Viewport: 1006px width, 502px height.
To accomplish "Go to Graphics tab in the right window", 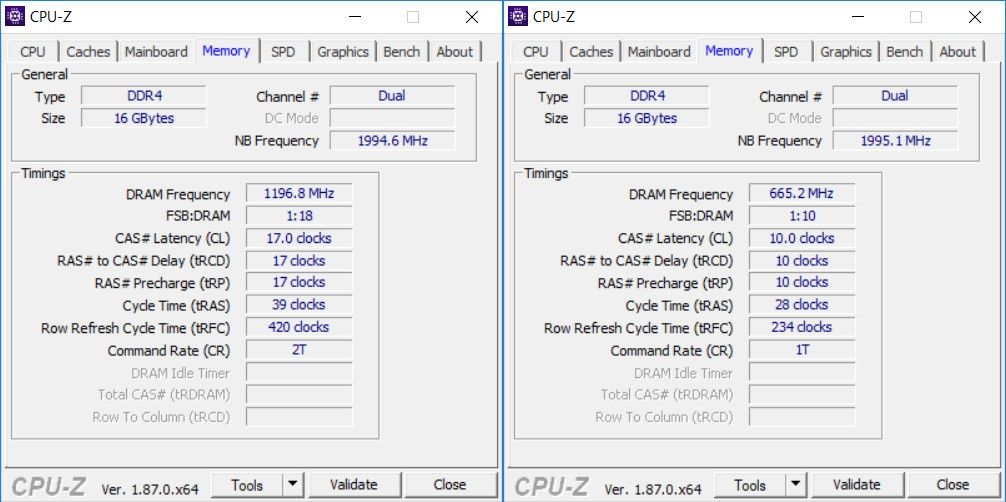I will pos(846,52).
